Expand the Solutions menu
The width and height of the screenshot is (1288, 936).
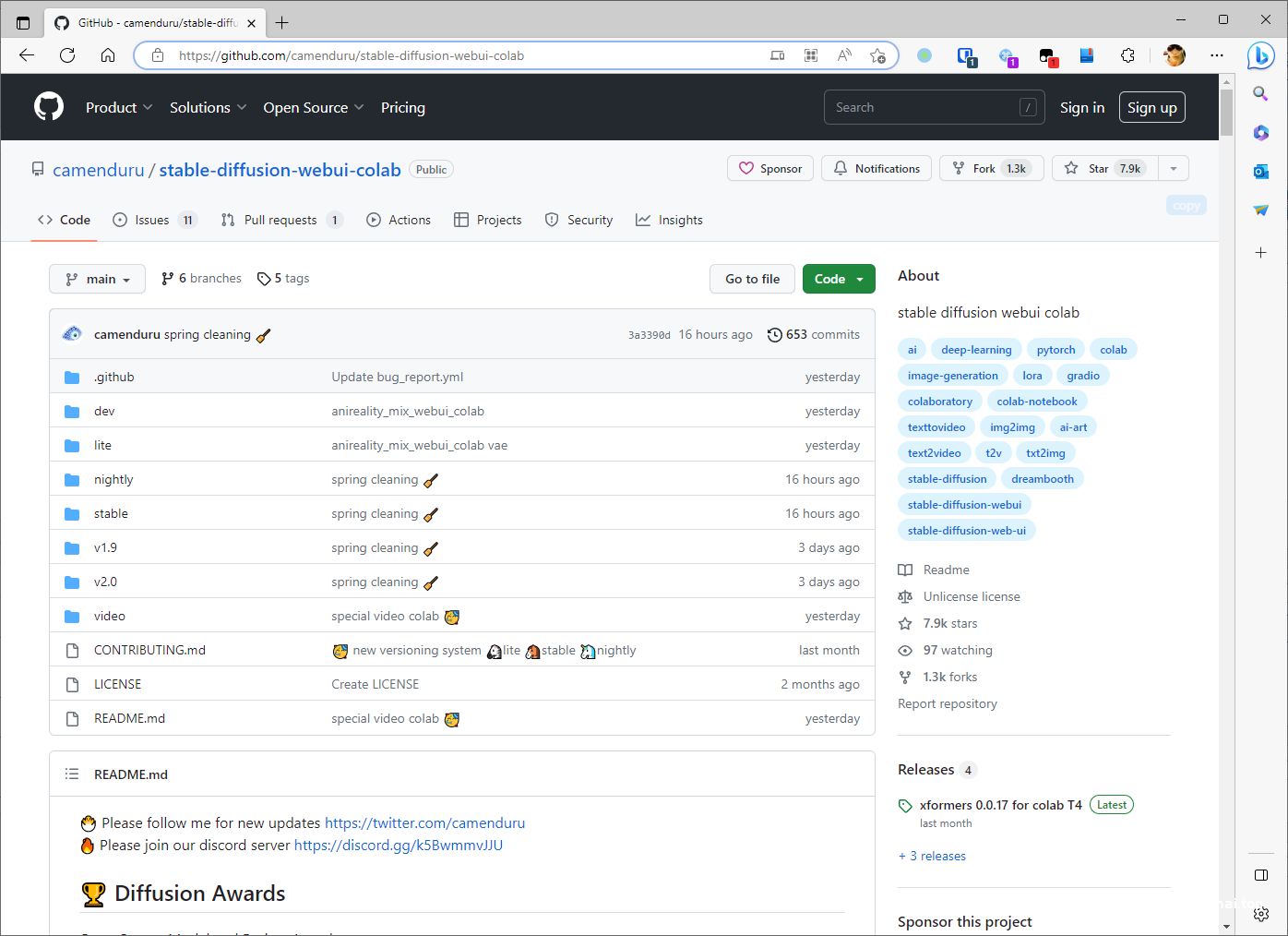pyautogui.click(x=209, y=107)
